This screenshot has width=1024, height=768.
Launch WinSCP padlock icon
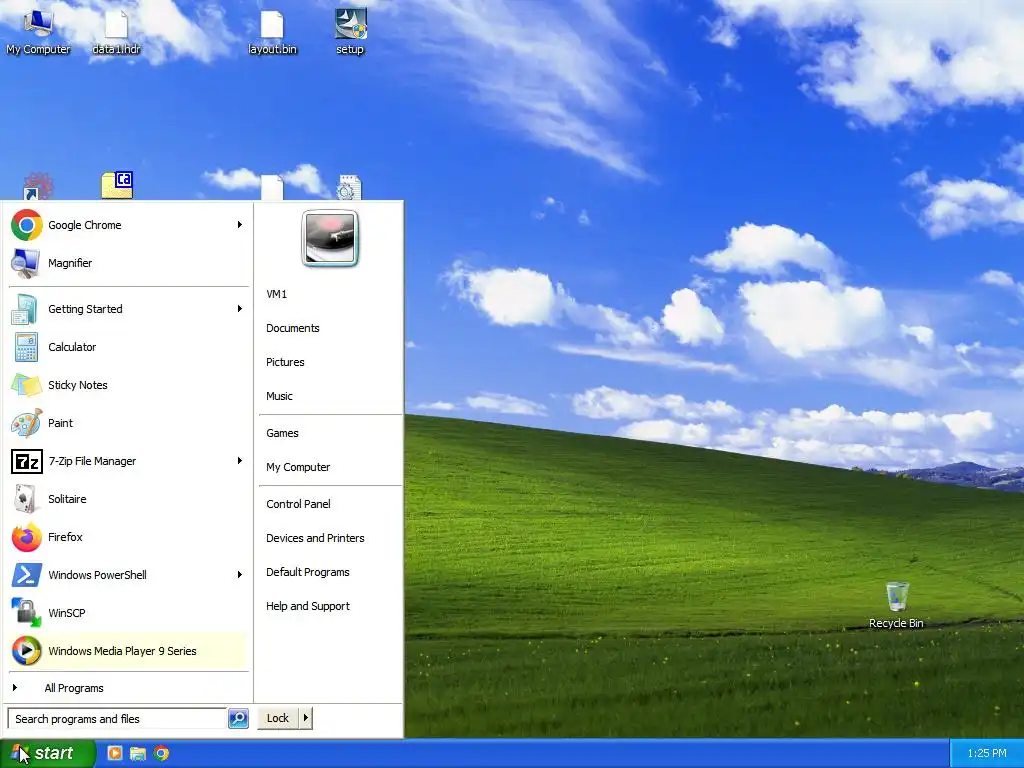(x=27, y=613)
